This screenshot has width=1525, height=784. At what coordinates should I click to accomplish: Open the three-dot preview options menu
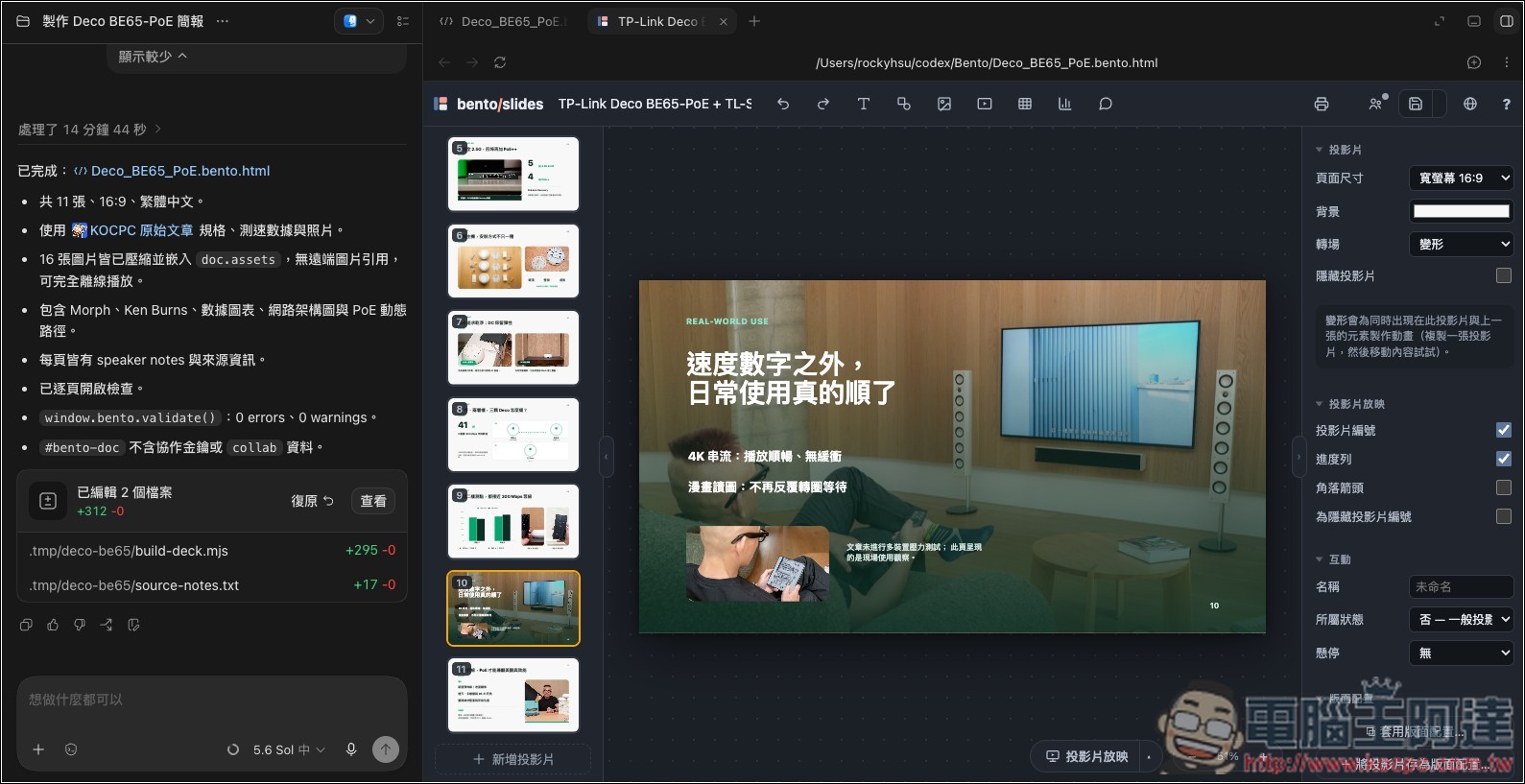(1506, 62)
